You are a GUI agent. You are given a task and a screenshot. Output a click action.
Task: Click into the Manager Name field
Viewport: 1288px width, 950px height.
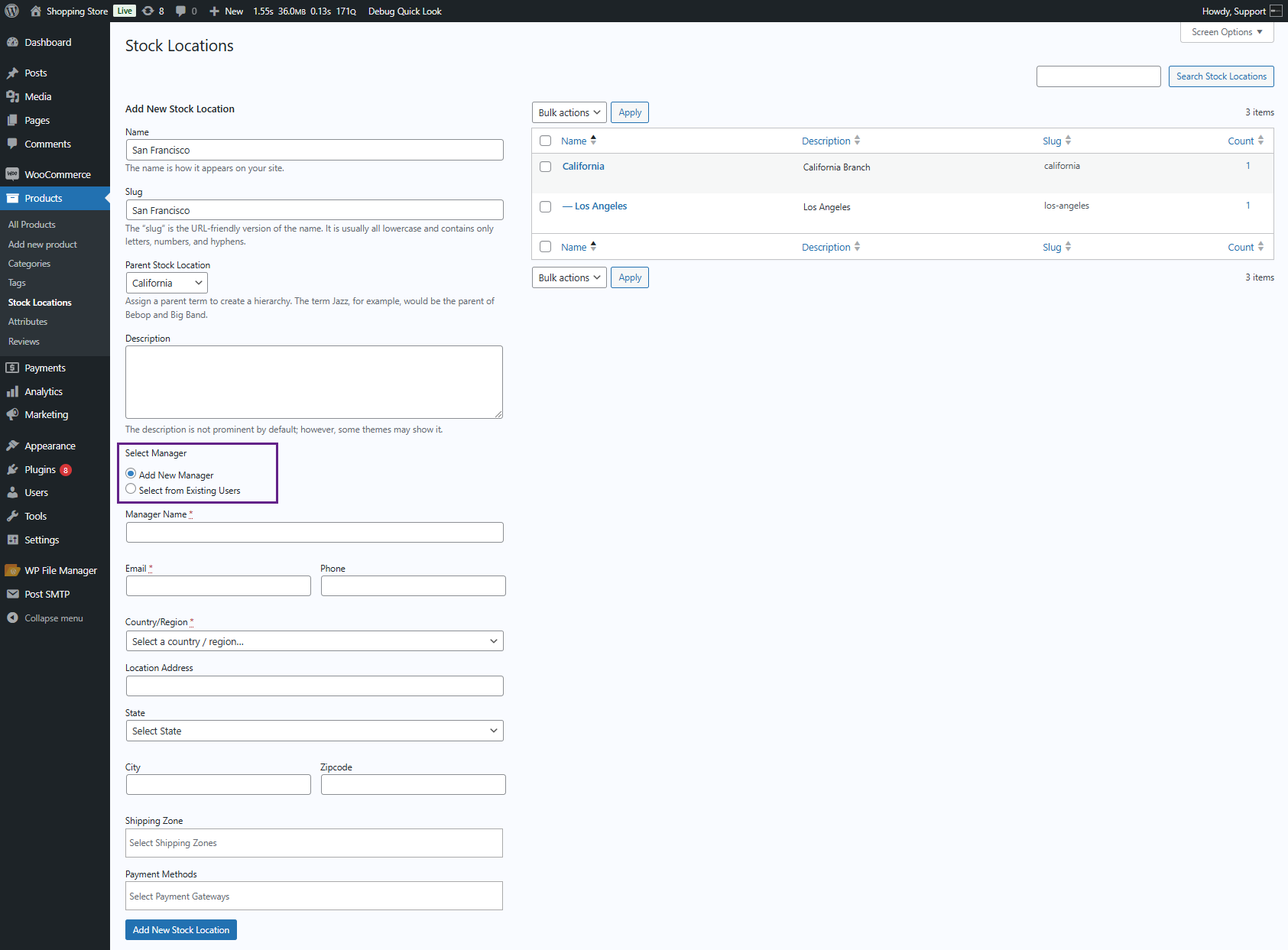314,533
